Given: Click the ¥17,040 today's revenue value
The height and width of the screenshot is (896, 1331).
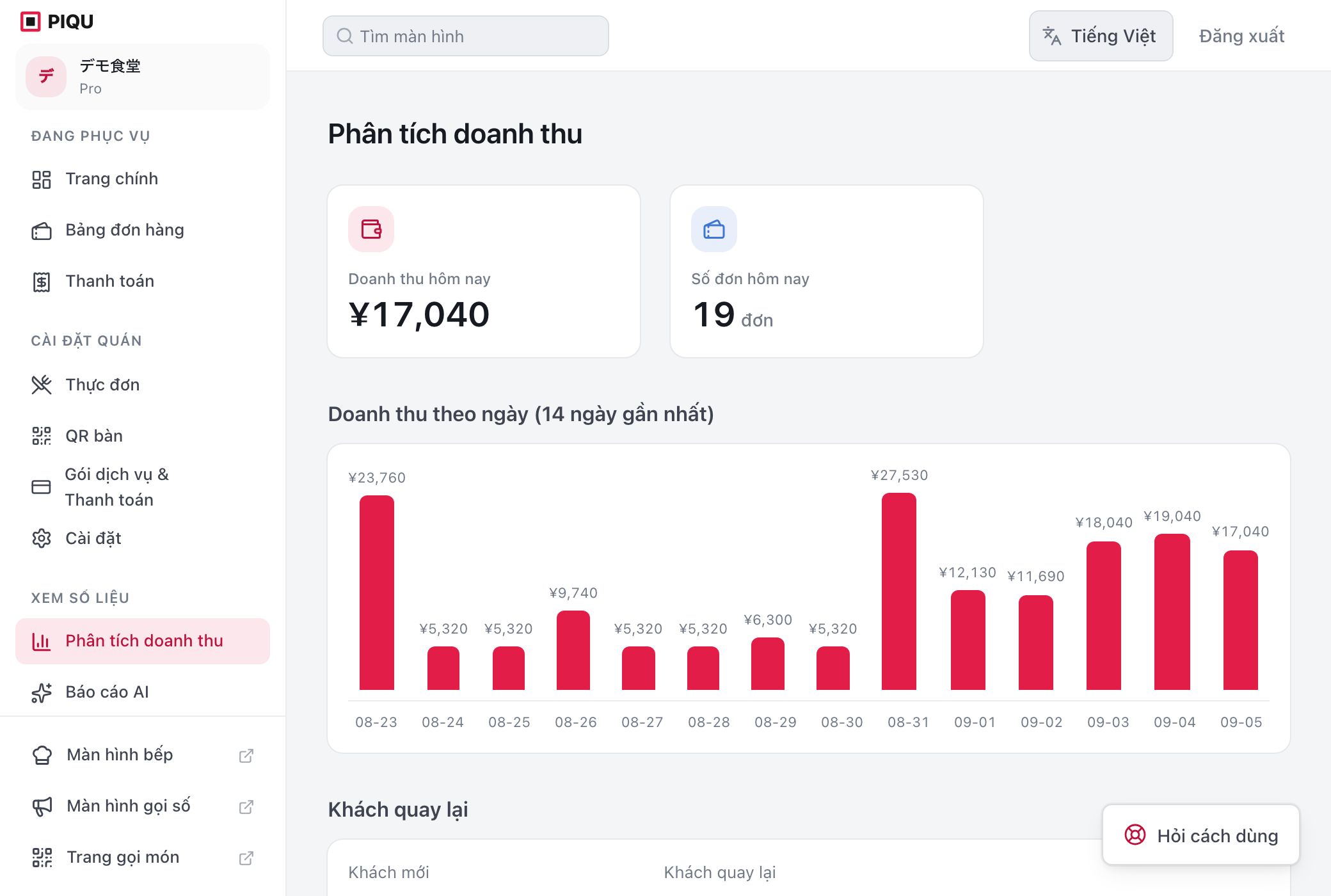Looking at the screenshot, I should 419,314.
